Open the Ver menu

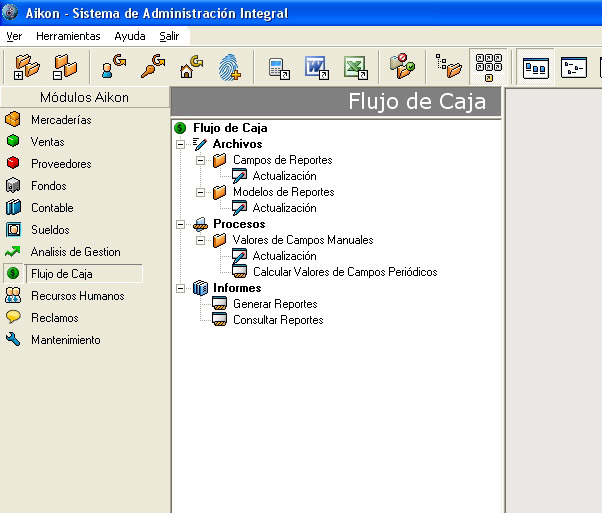click(x=14, y=36)
